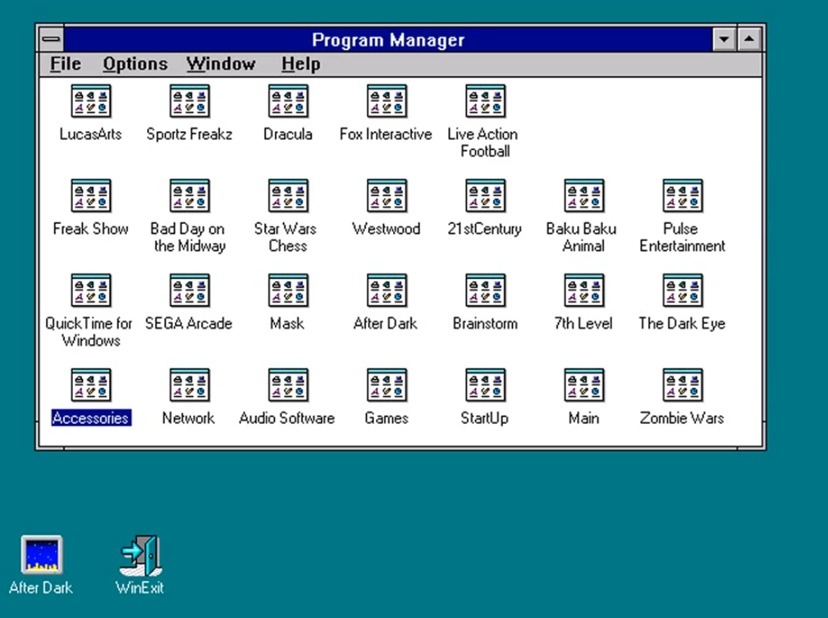Click the Games program group icon
828x618 pixels.
[x=387, y=385]
